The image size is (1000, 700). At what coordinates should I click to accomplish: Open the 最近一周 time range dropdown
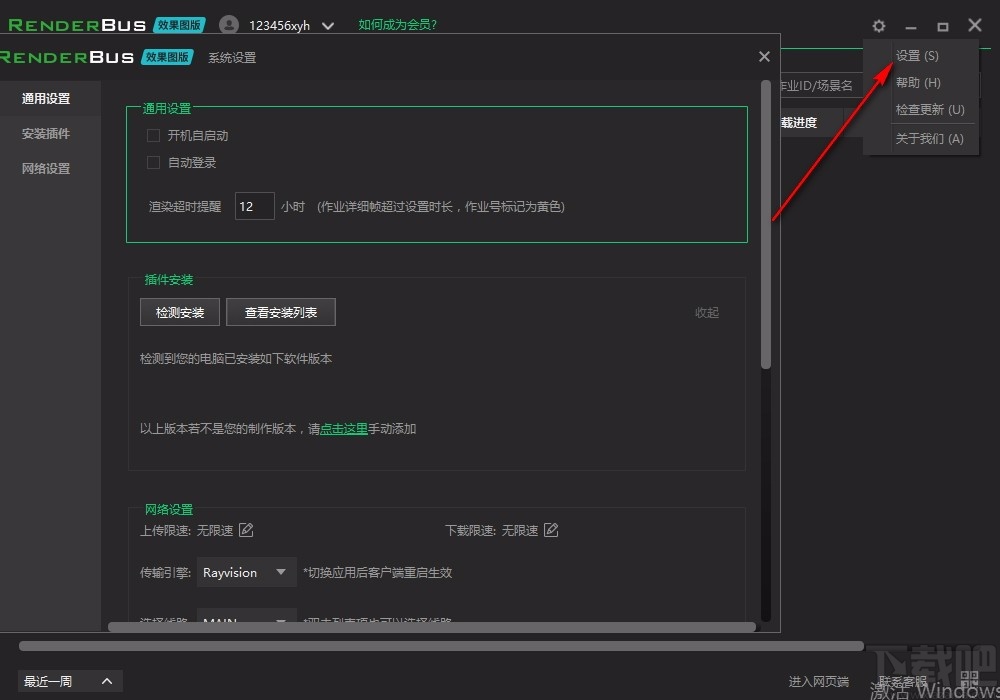coord(70,681)
